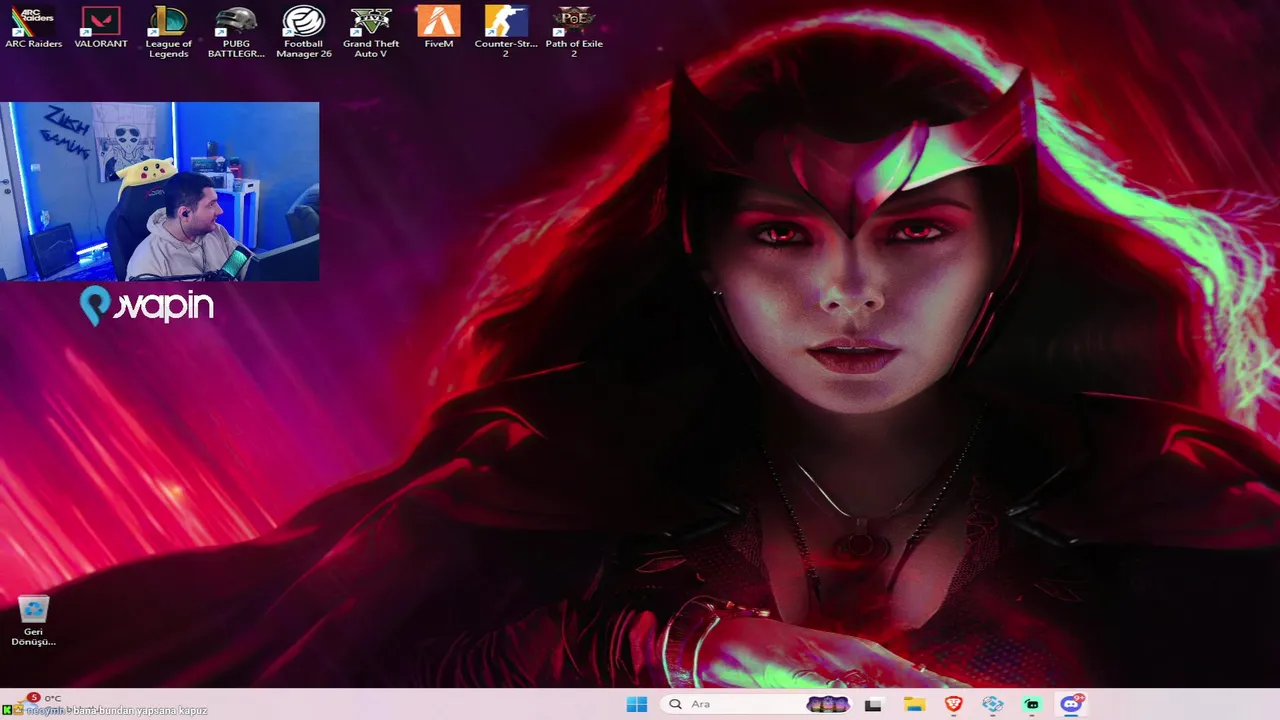This screenshot has width=1280, height=720.
Task: Open Task View from the taskbar
Action: coord(873,704)
